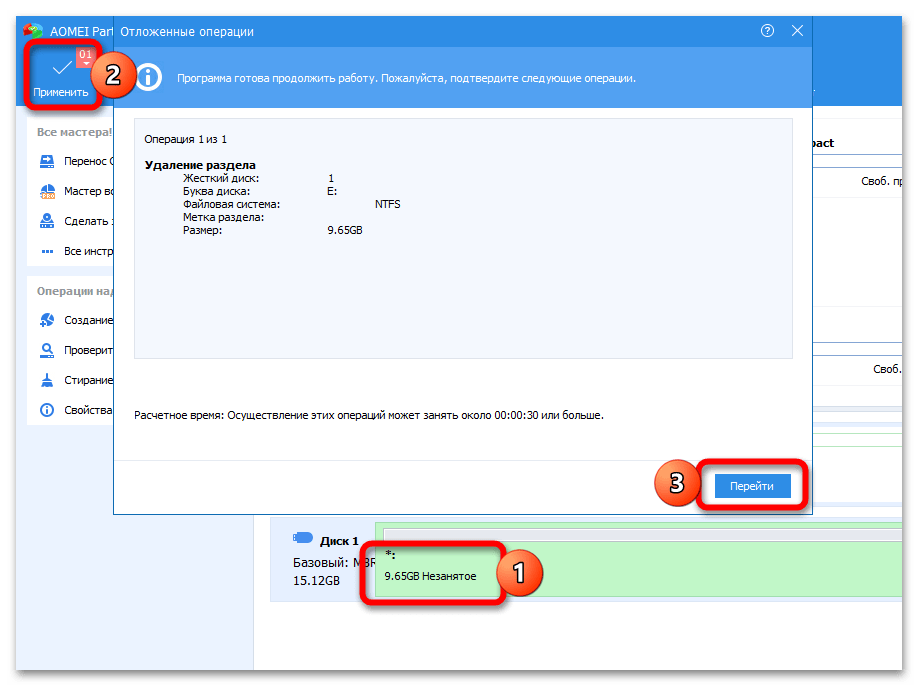The width and height of the screenshot is (918, 686).
Task: Close the Отложенные операции dialog
Action: 797,31
